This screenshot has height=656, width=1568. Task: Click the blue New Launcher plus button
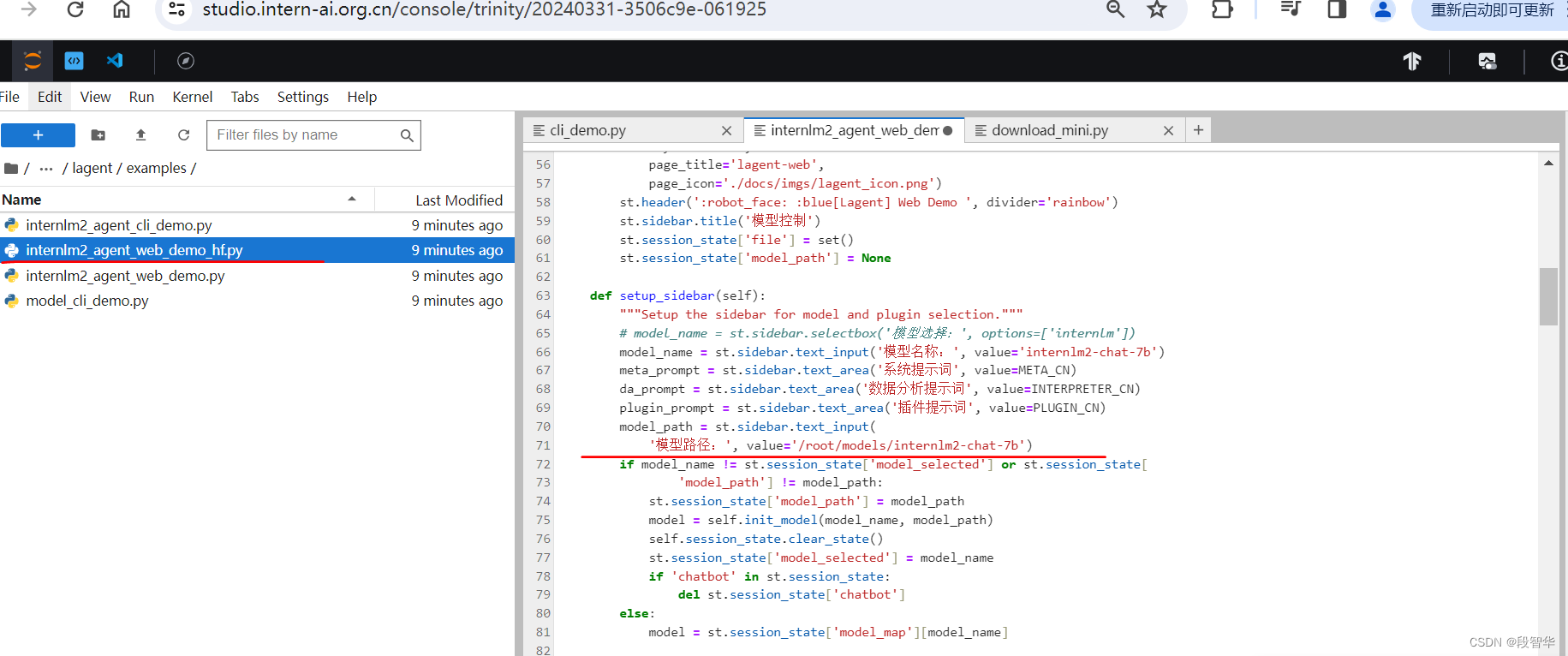click(x=38, y=135)
